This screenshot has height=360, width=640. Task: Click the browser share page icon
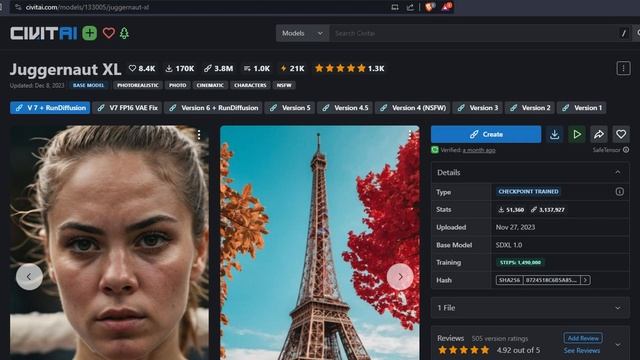(x=410, y=7)
